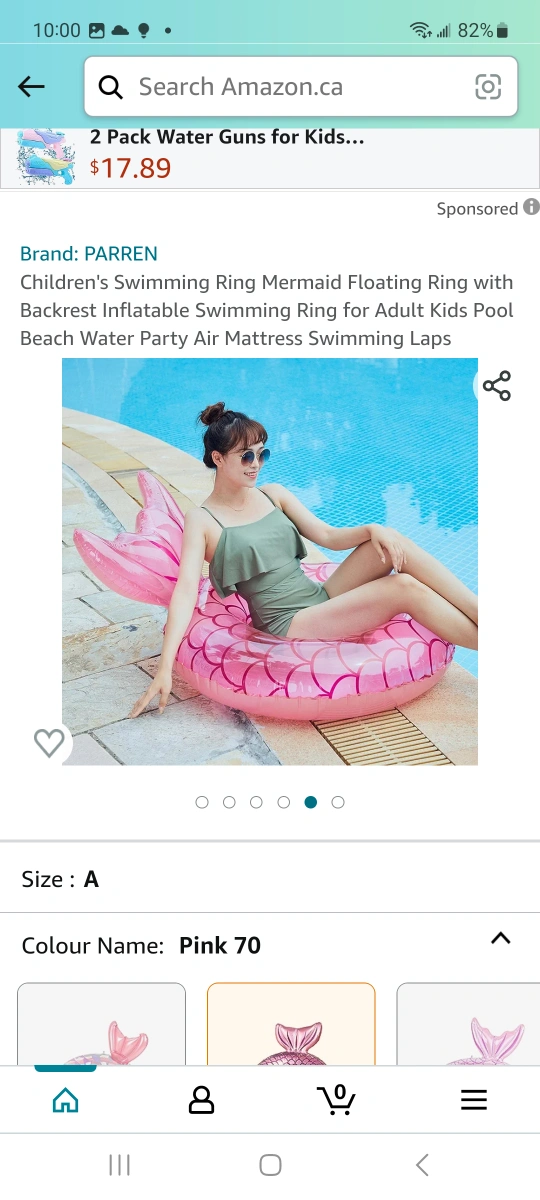Open camera search lens icon
This screenshot has height=1200, width=540.
pyautogui.click(x=488, y=87)
